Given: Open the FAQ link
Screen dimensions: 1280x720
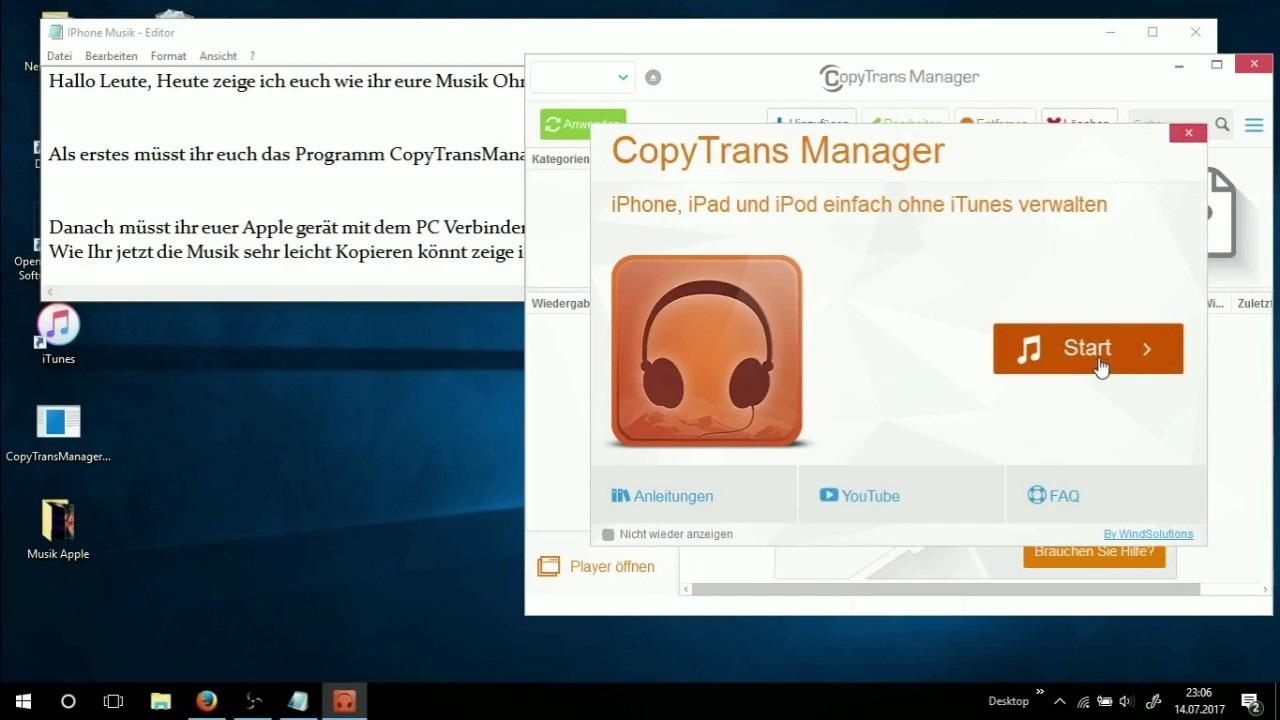Looking at the screenshot, I should pyautogui.click(x=1054, y=496).
